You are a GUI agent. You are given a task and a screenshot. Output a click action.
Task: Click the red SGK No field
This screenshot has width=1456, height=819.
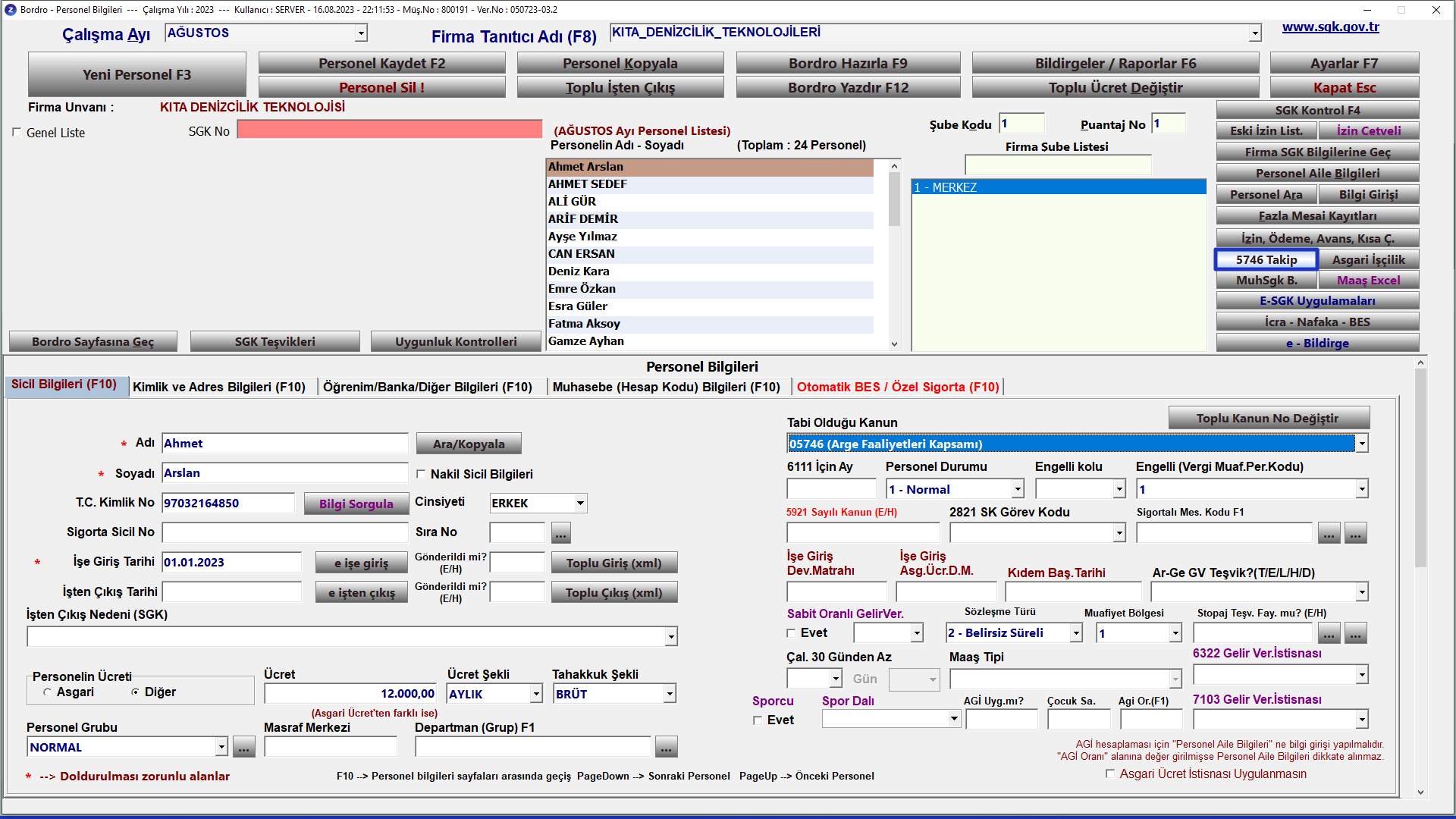(390, 130)
